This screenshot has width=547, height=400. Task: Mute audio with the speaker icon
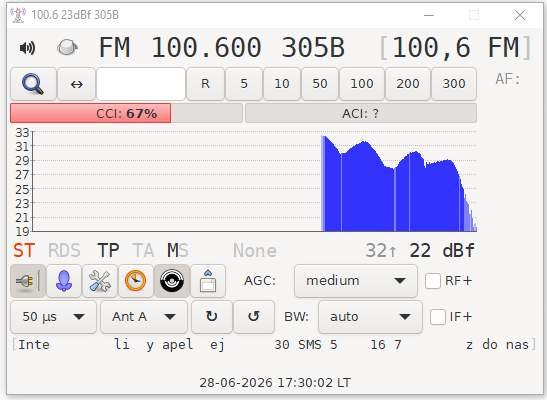(x=27, y=47)
